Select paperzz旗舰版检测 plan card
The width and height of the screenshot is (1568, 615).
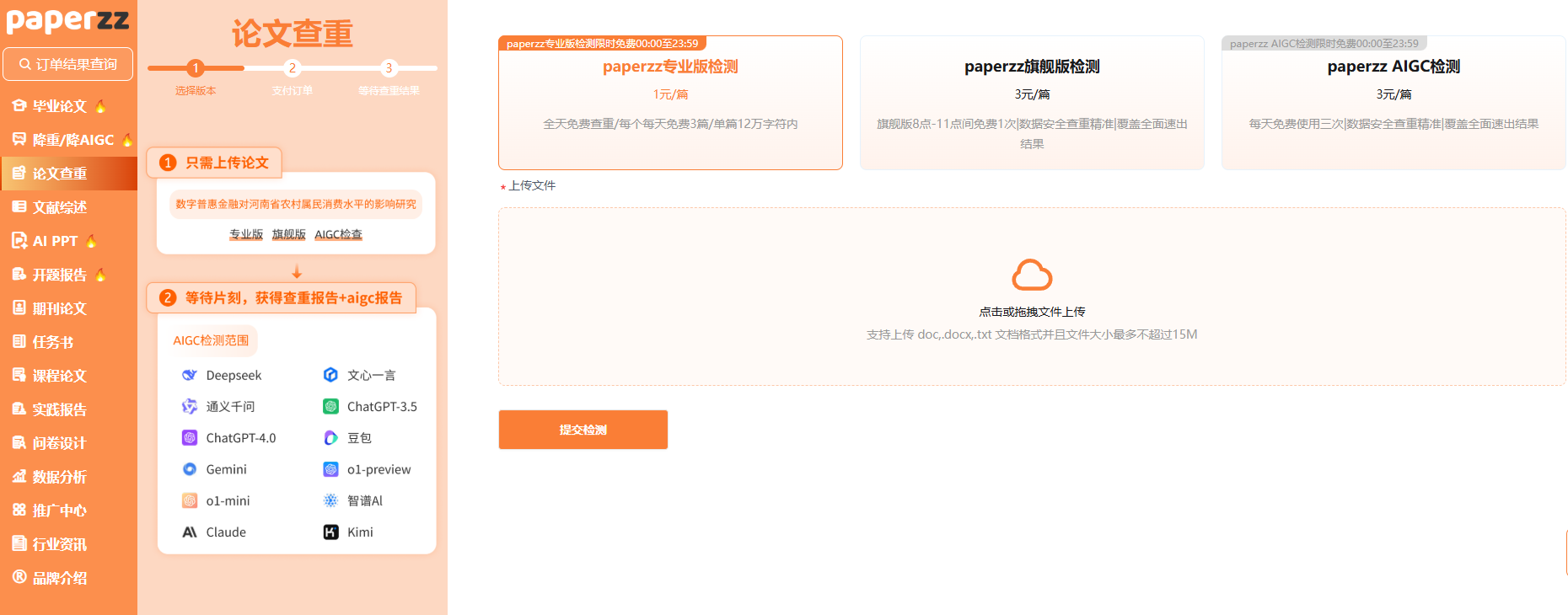coord(1032,103)
